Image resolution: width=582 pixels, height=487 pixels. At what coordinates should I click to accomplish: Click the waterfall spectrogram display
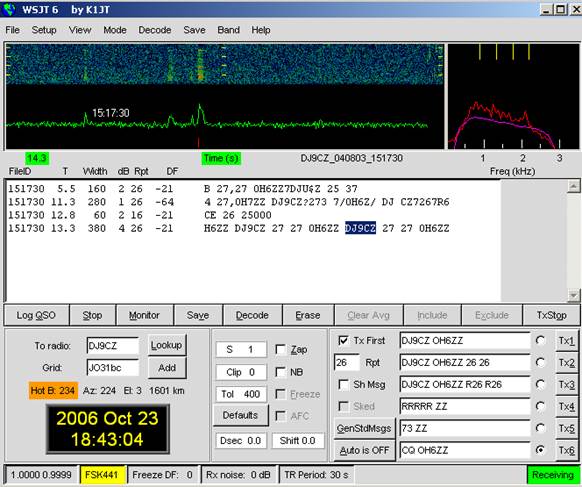tap(224, 64)
